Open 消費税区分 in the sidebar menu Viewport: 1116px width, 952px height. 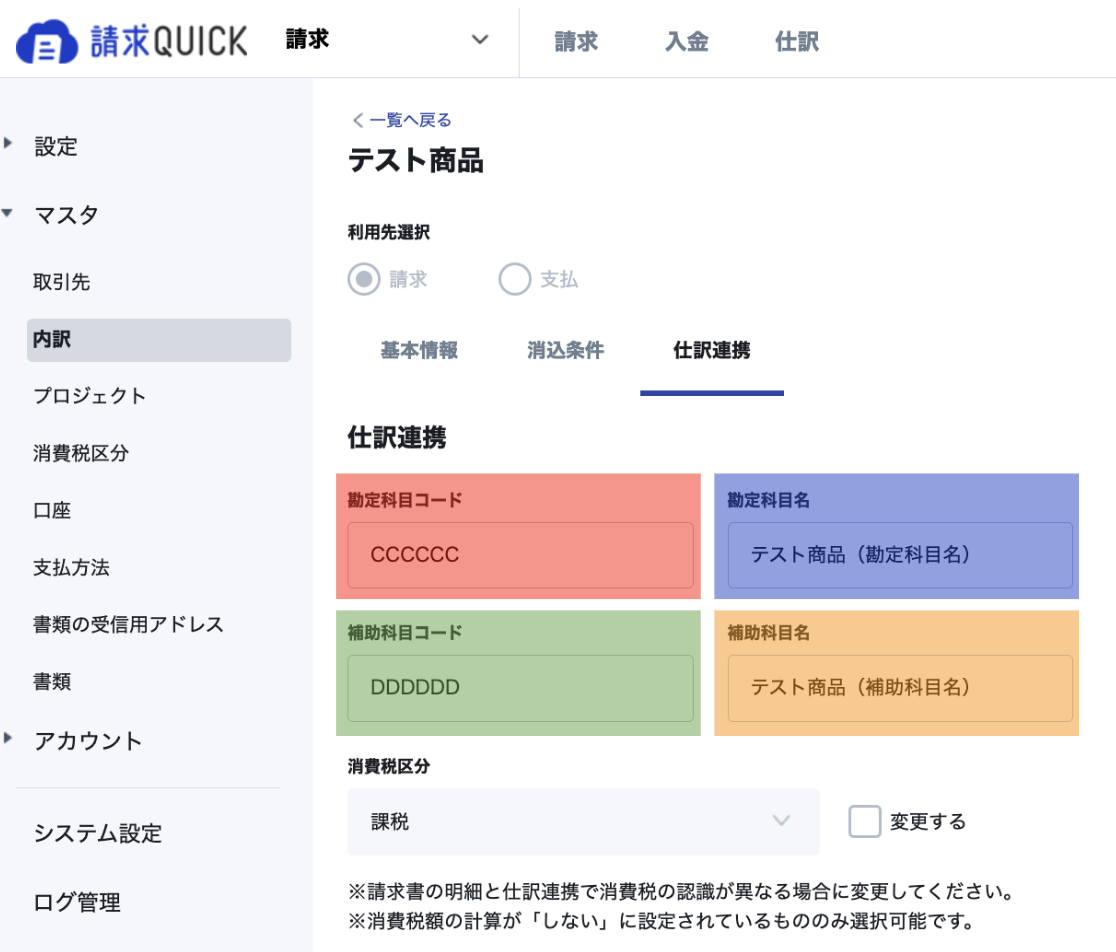coord(80,453)
